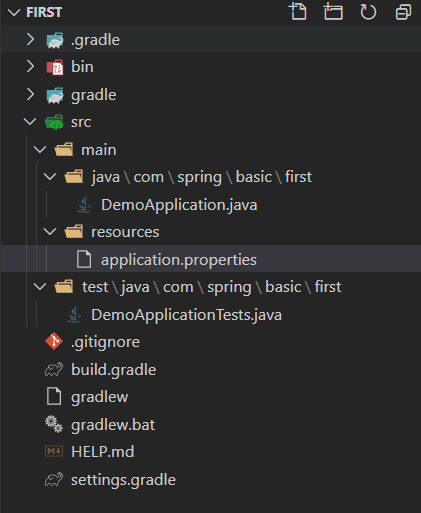
Task: Click the New Folder icon in explorer header
Action: pyautogui.click(x=333, y=12)
